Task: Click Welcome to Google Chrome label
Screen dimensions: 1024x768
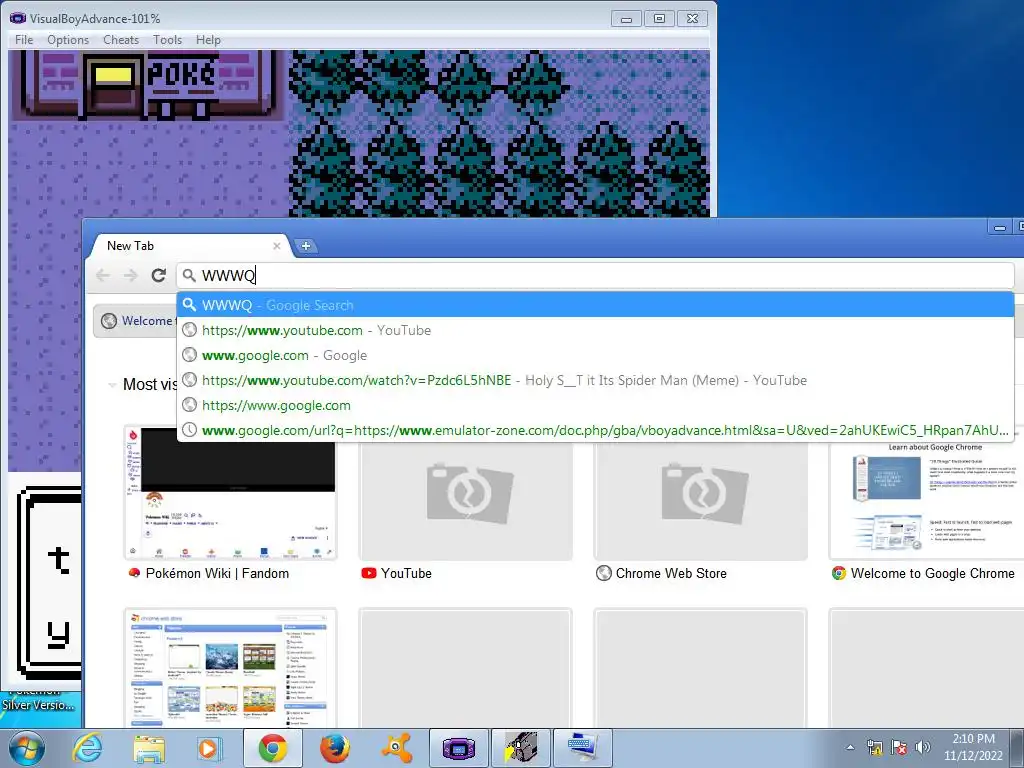Action: 933,573
